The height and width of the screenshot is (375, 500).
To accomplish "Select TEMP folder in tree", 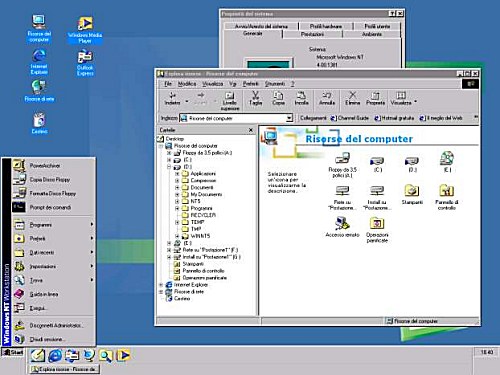I will pos(193,222).
